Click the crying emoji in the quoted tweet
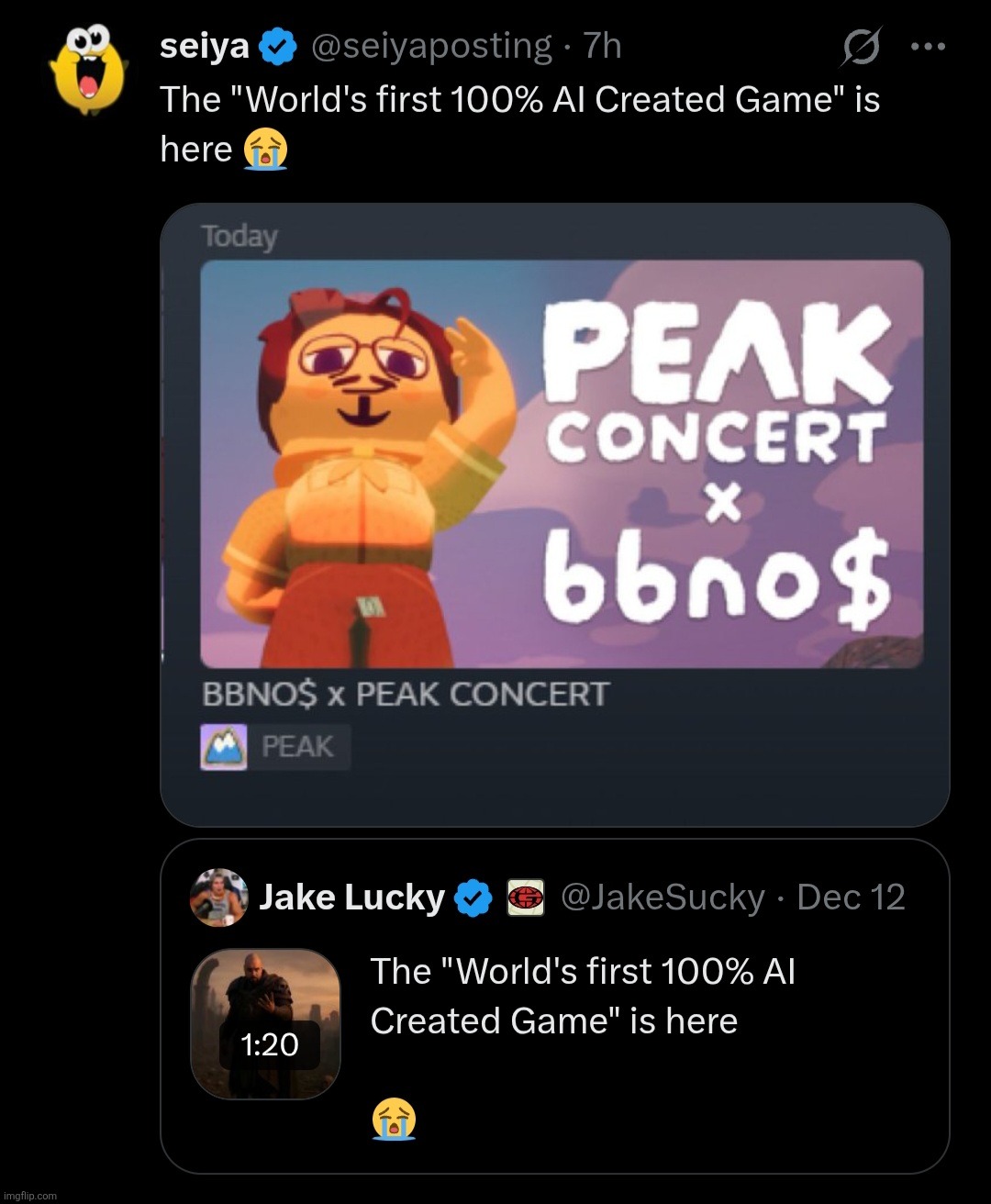Image resolution: width=991 pixels, height=1204 pixels. coord(394,1120)
